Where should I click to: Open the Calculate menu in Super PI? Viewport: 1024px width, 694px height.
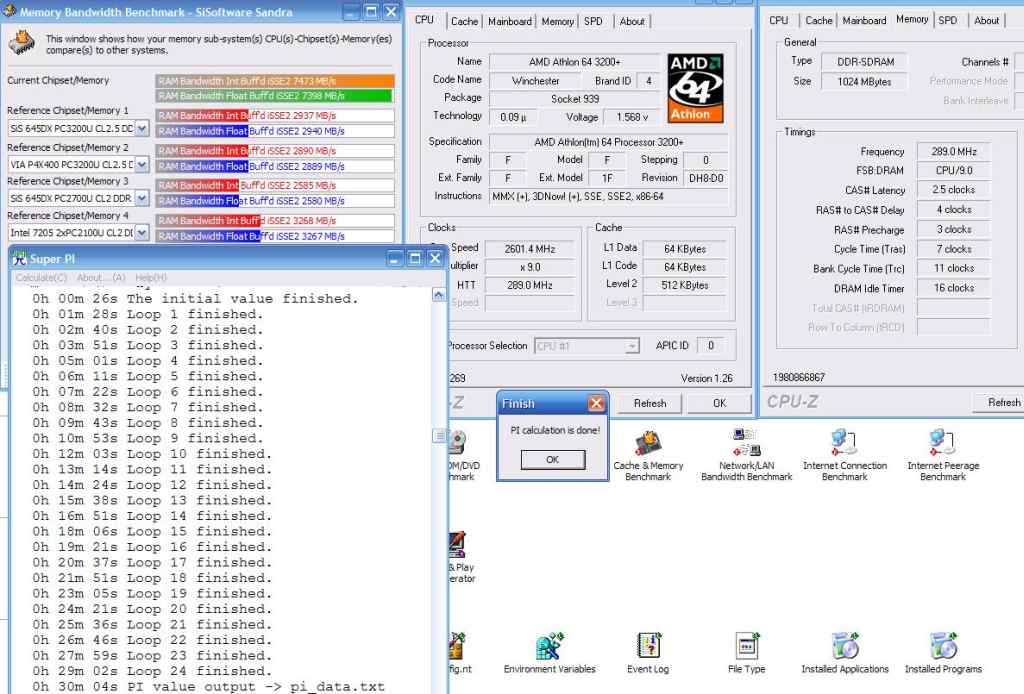[41, 277]
